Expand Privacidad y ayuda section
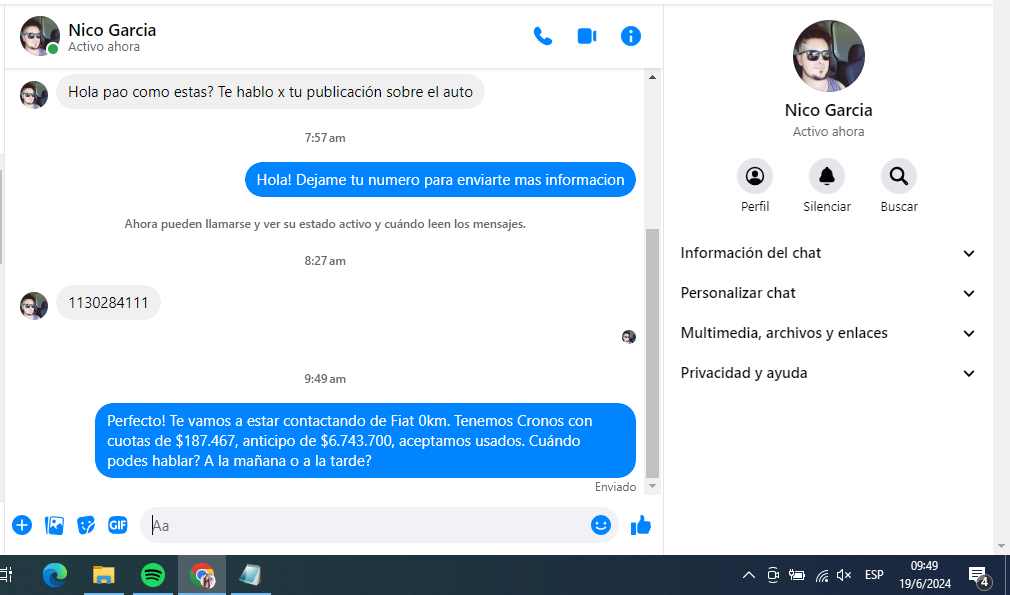Viewport: 1010px width, 595px height. [828, 373]
